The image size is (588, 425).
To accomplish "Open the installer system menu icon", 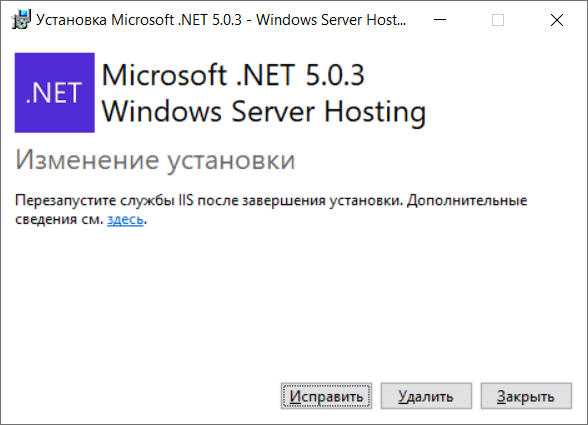I will click(x=21, y=20).
